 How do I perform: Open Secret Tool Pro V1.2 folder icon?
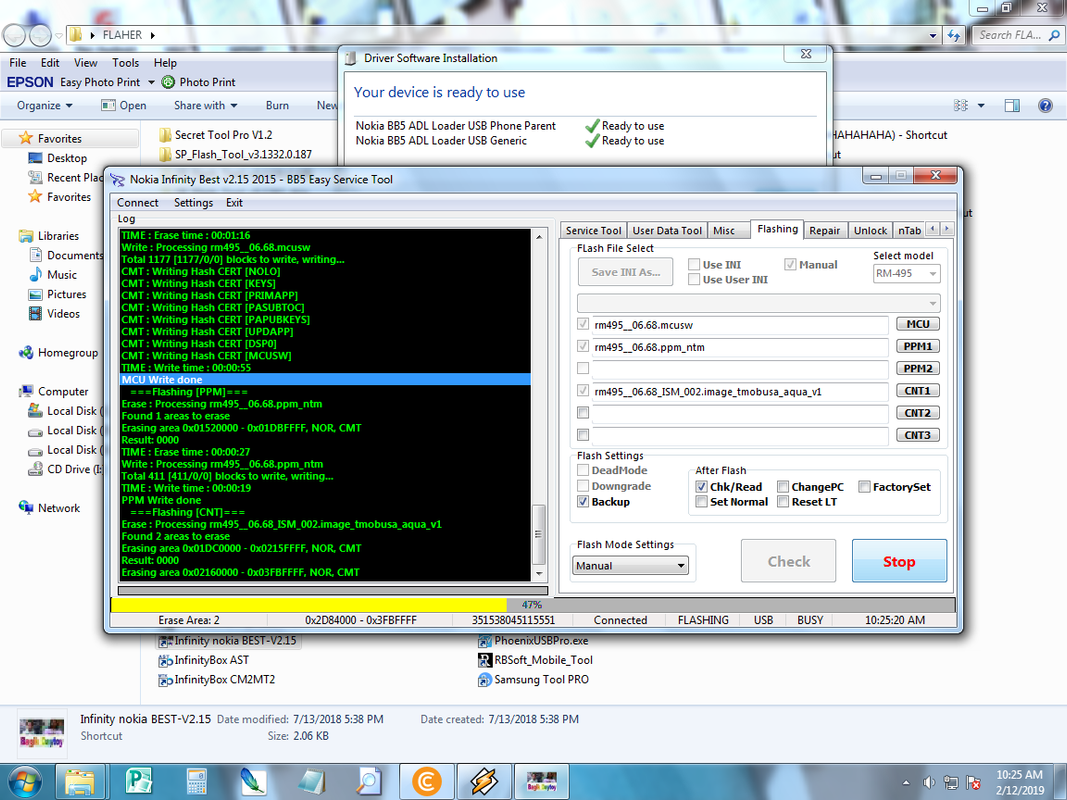tap(165, 135)
